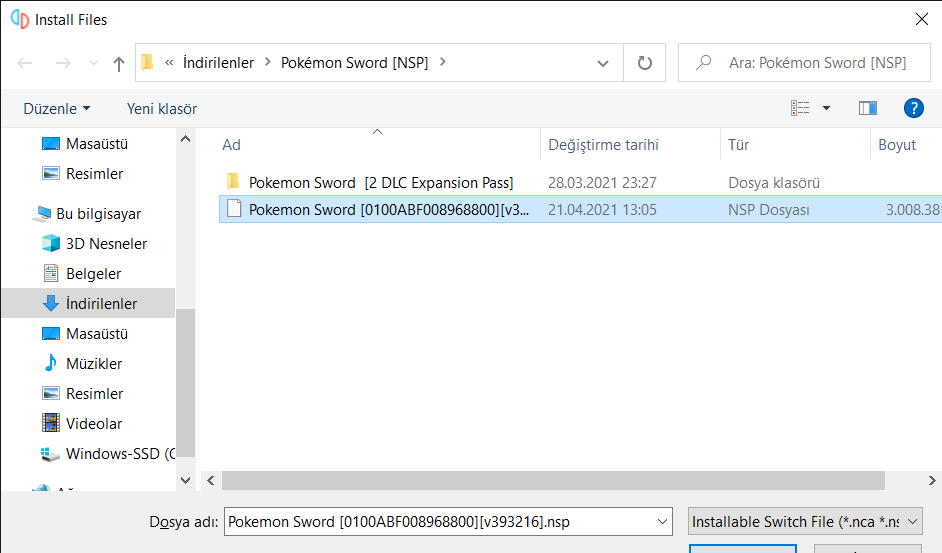
Task: Click date 28.03.2021 23:27
Action: (x=602, y=183)
